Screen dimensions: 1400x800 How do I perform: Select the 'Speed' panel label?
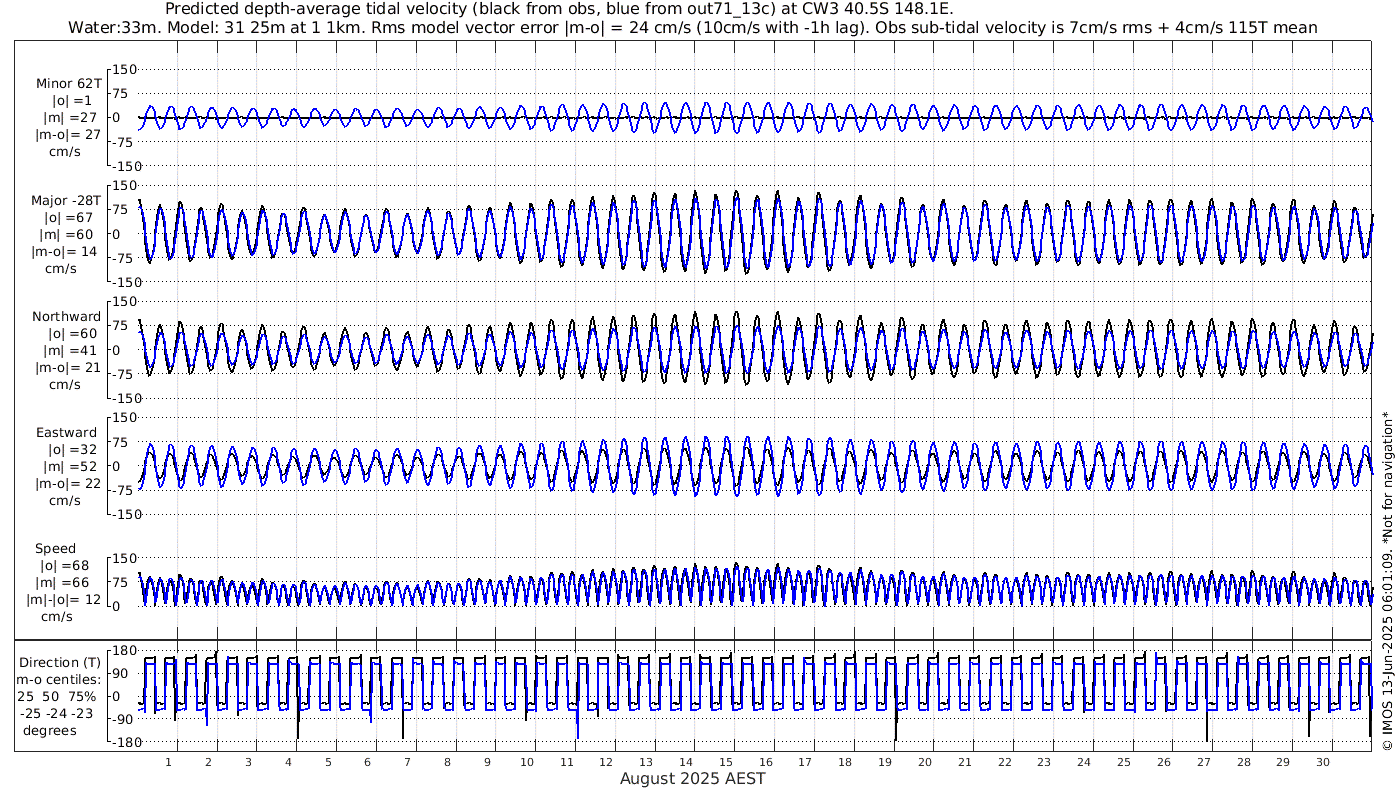55,549
